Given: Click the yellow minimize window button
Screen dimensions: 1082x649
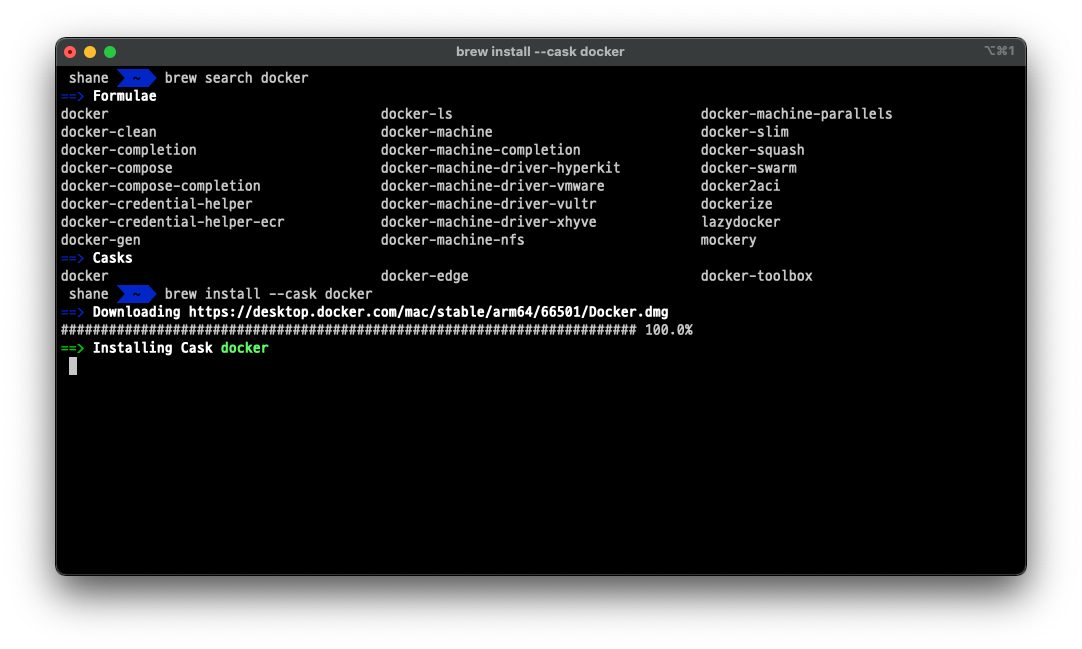Looking at the screenshot, I should click(x=90, y=52).
